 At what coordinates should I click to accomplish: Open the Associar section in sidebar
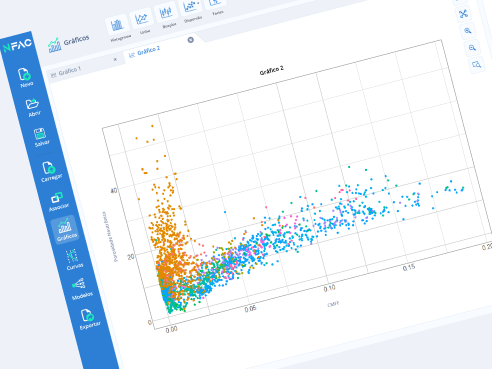(58, 201)
